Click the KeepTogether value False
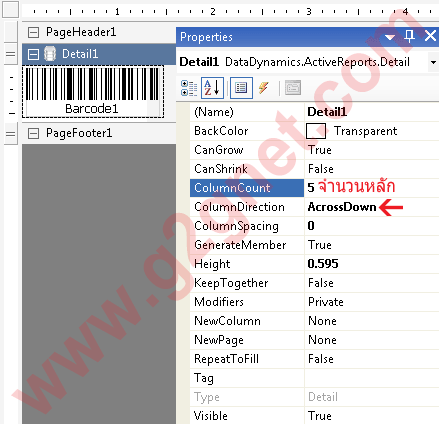Screen dimensions: 439x424 click(321, 283)
